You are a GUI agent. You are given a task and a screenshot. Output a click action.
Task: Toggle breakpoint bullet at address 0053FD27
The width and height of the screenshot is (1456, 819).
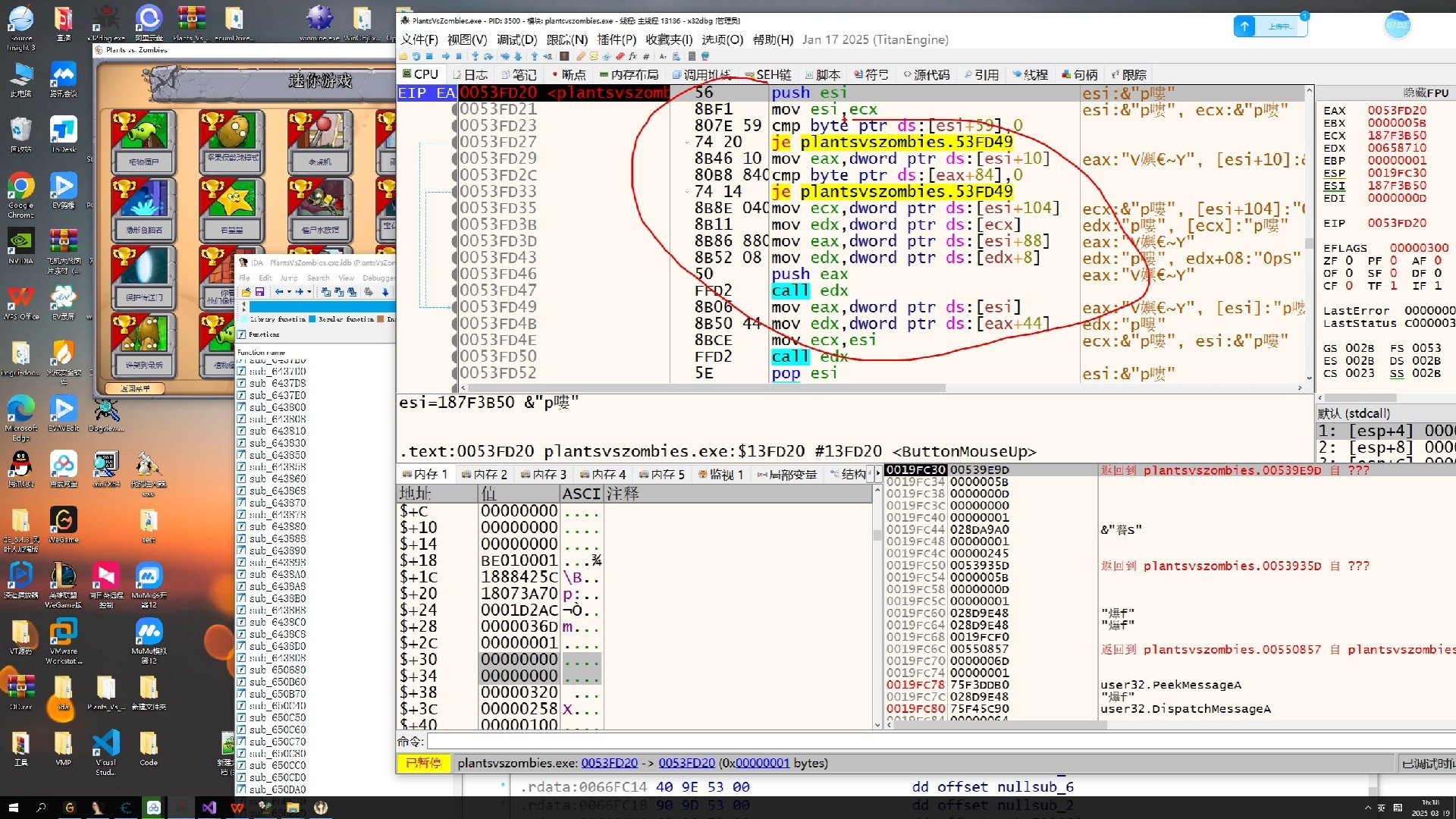tap(454, 142)
